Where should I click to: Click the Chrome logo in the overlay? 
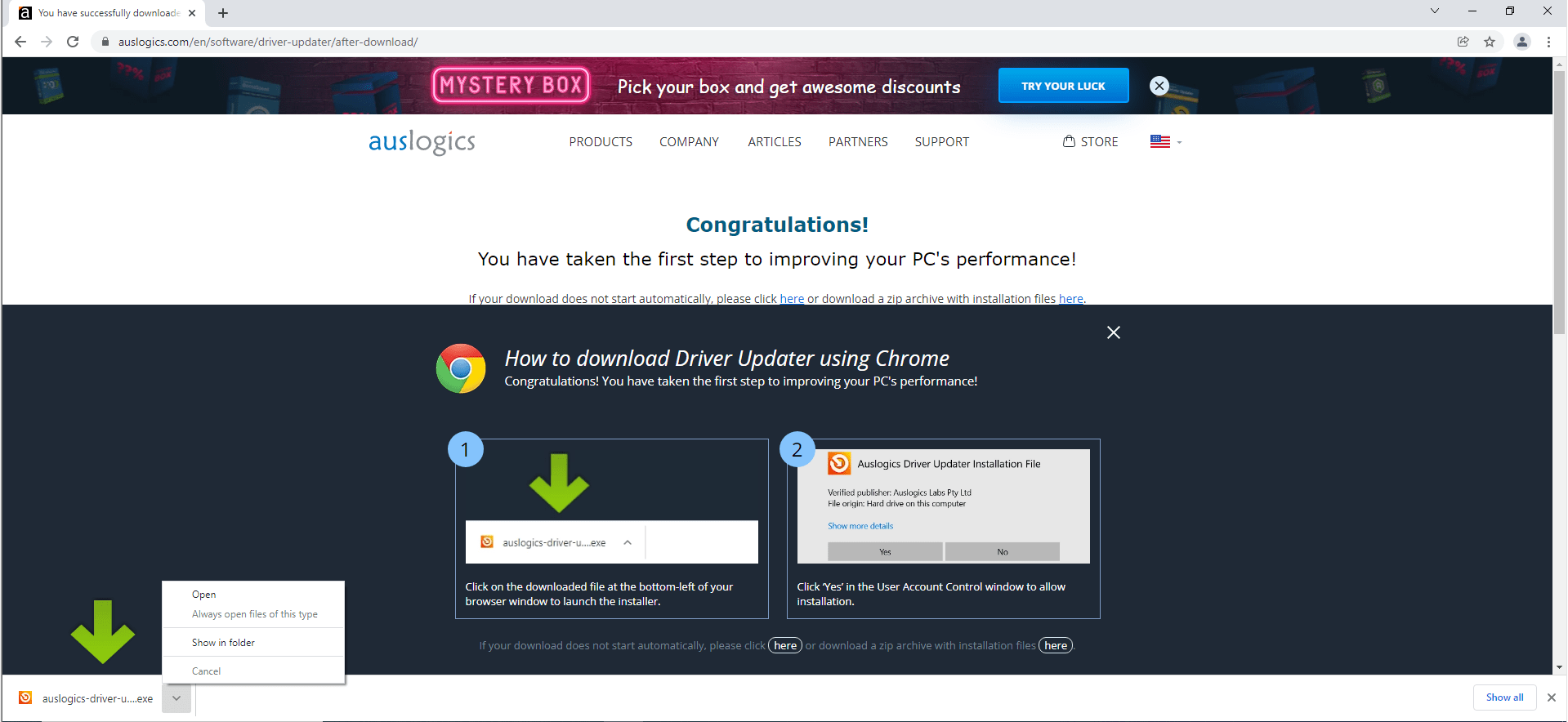click(x=461, y=368)
